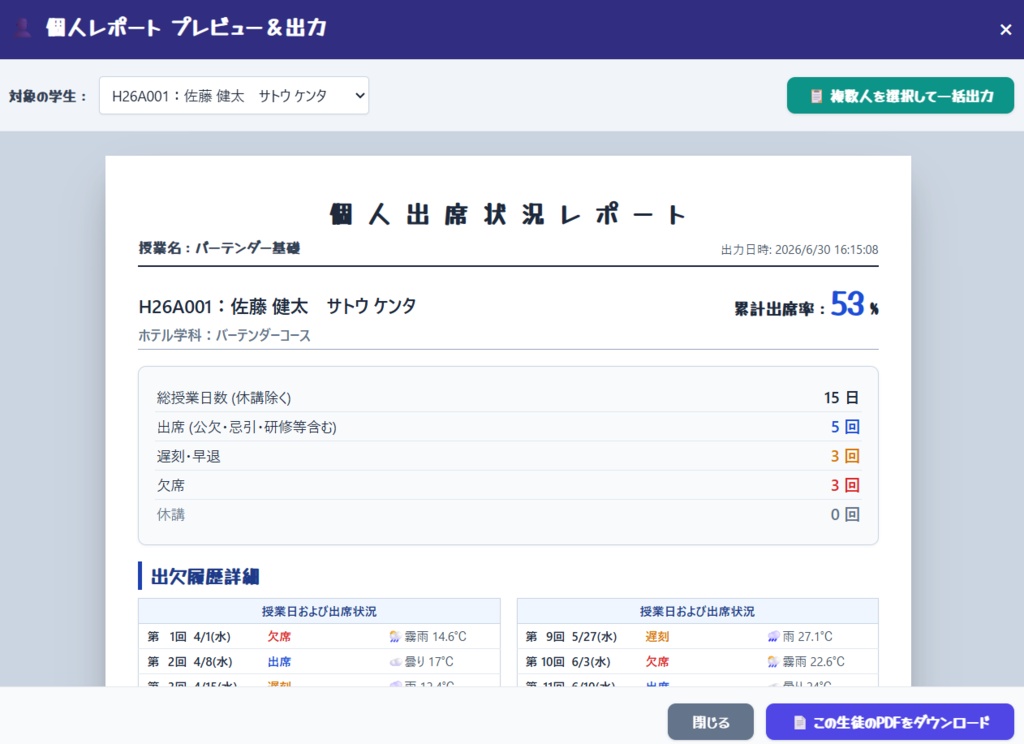1024x744 pixels.
Task: Click the 5 回 attendance count
Action: pyautogui.click(x=845, y=427)
